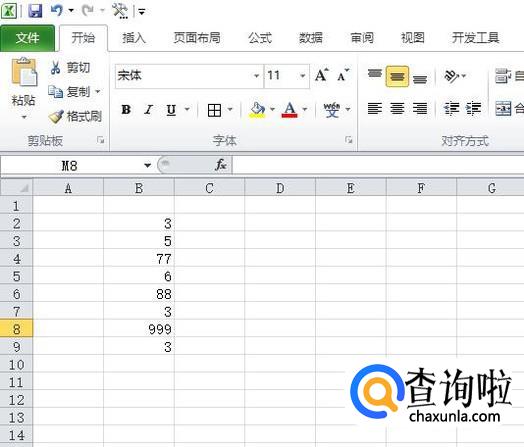Click the Increase Font Size icon
The width and height of the screenshot is (524, 447).
[322, 75]
